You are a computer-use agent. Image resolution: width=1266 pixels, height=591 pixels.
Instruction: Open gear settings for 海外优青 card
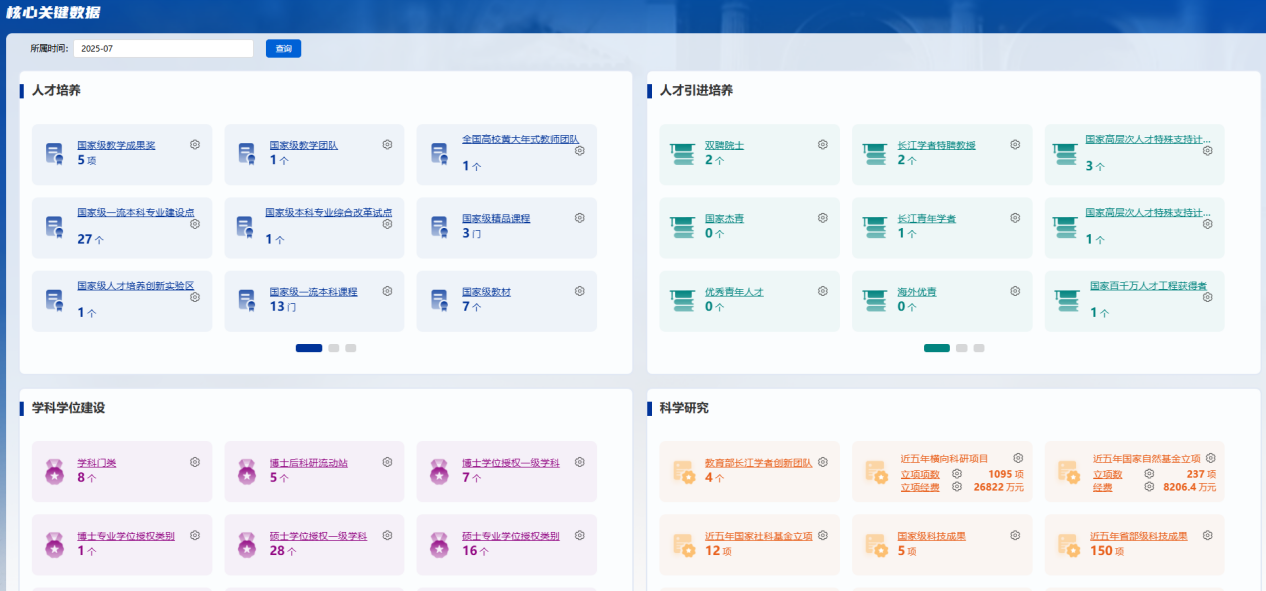(x=1015, y=291)
